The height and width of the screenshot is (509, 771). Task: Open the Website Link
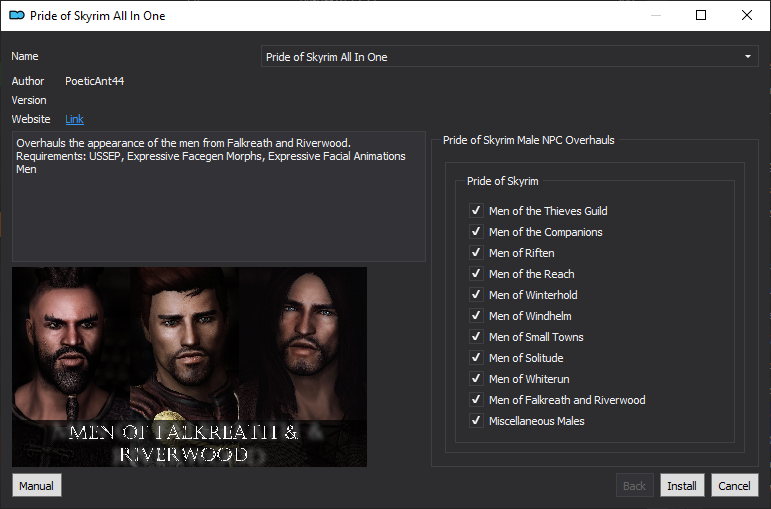74,119
